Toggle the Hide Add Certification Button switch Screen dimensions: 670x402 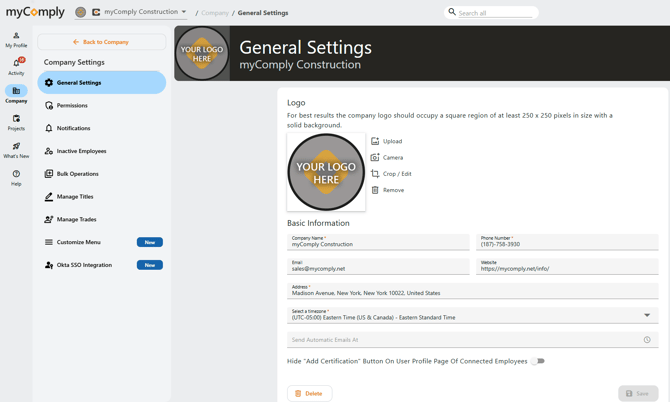(538, 361)
